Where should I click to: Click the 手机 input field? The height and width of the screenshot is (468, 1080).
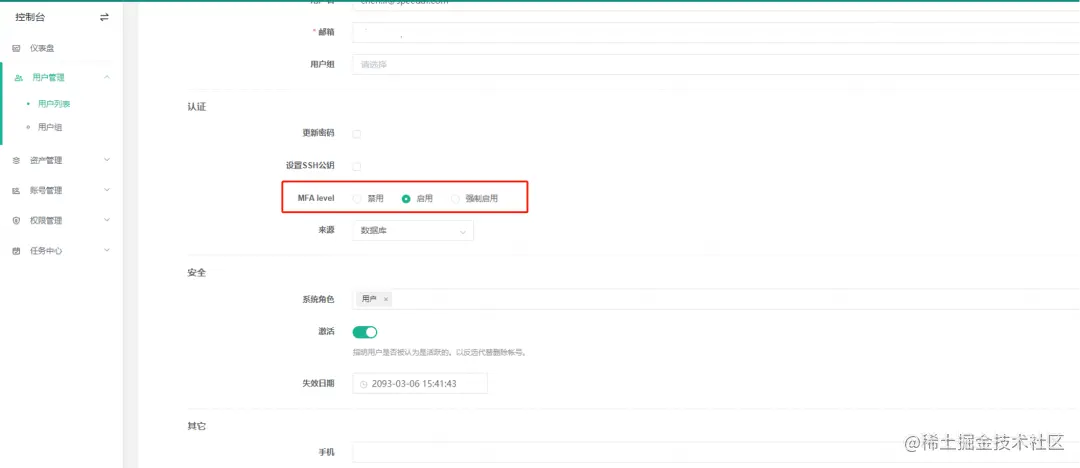pyautogui.click(x=716, y=452)
